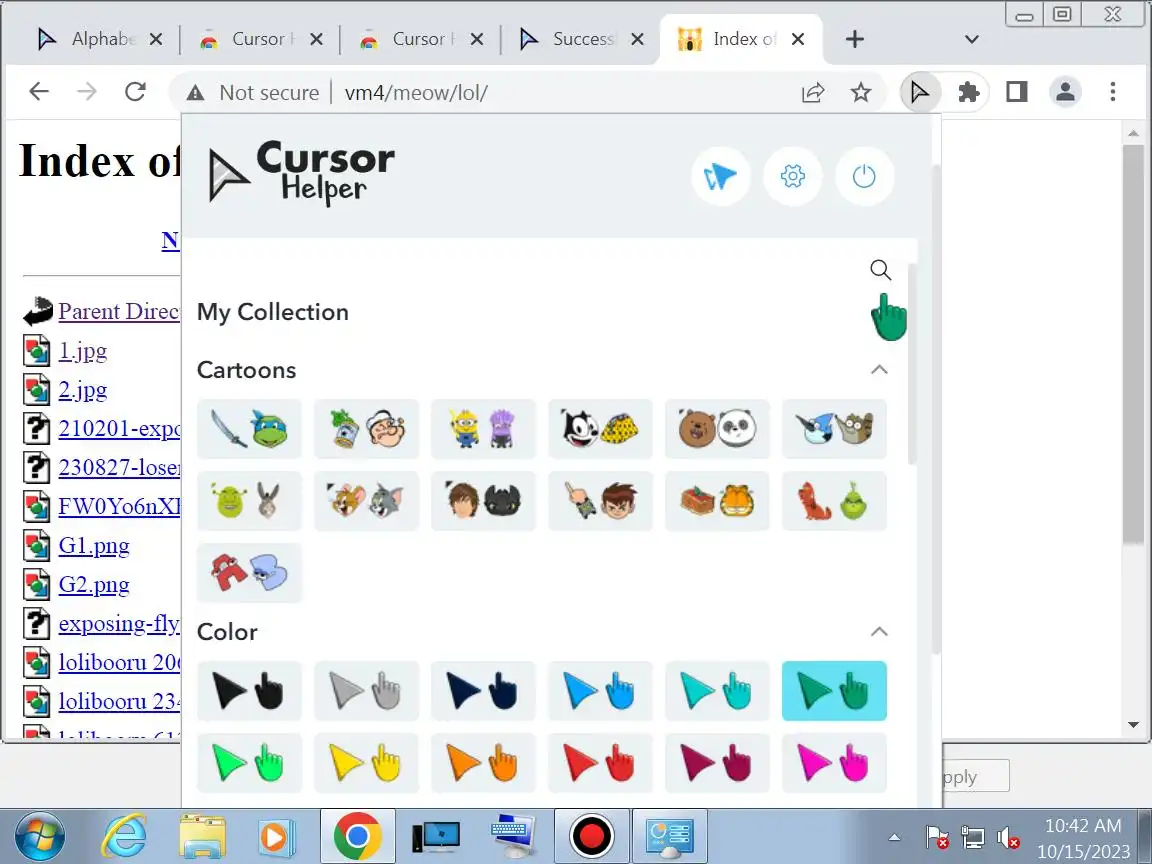1152x864 pixels.
Task: Toggle Cursor Helper power button
Action: (864, 176)
